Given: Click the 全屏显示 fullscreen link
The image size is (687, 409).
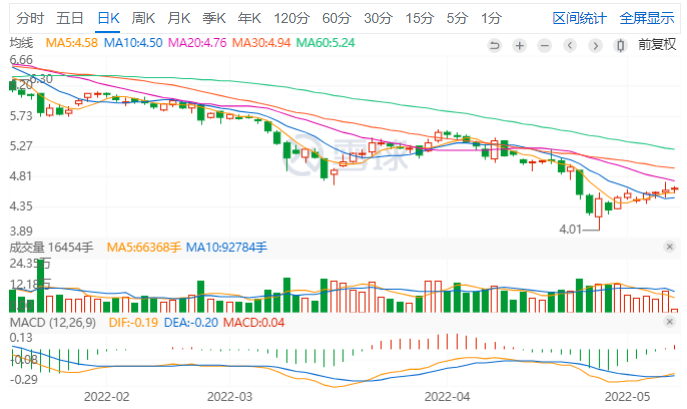Looking at the screenshot, I should click(646, 18).
